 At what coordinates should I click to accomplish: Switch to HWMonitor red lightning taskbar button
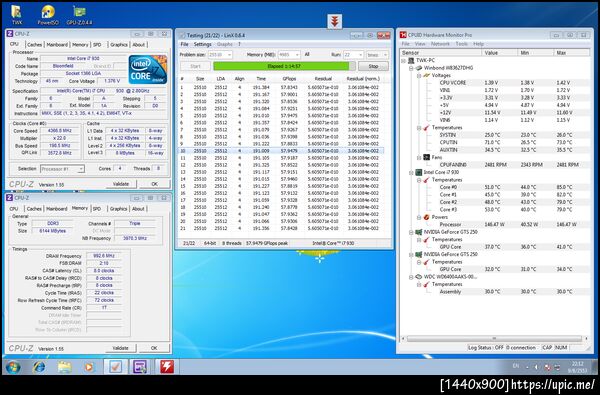click(166, 367)
